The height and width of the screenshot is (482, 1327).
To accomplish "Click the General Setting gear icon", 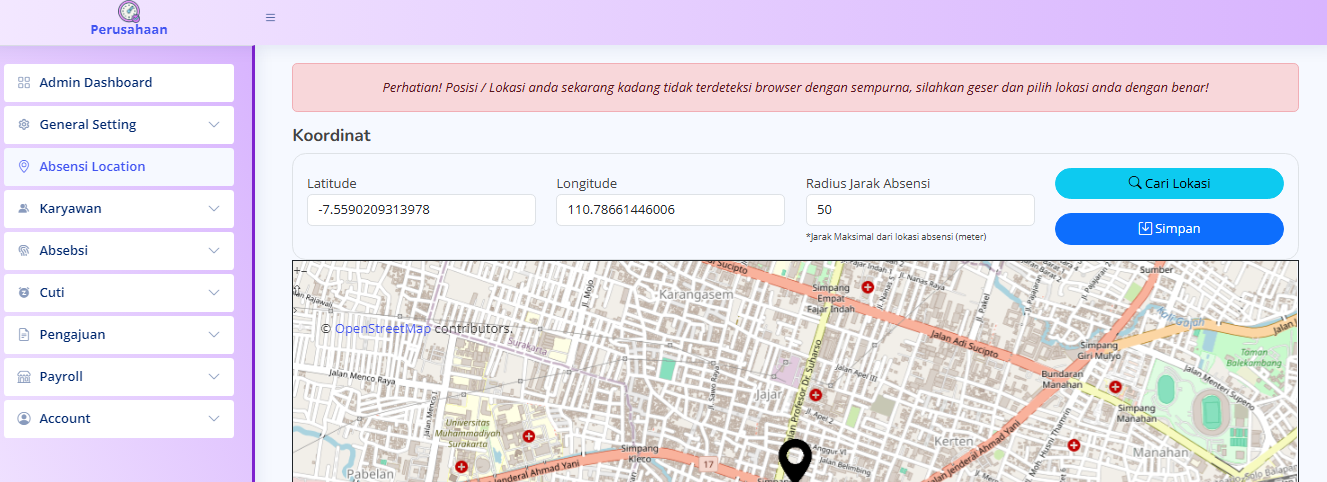I will pyautogui.click(x=24, y=125).
